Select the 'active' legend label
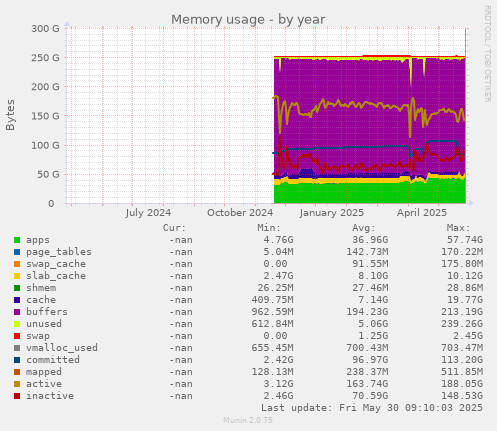The height and width of the screenshot is (431, 497). click(x=44, y=384)
